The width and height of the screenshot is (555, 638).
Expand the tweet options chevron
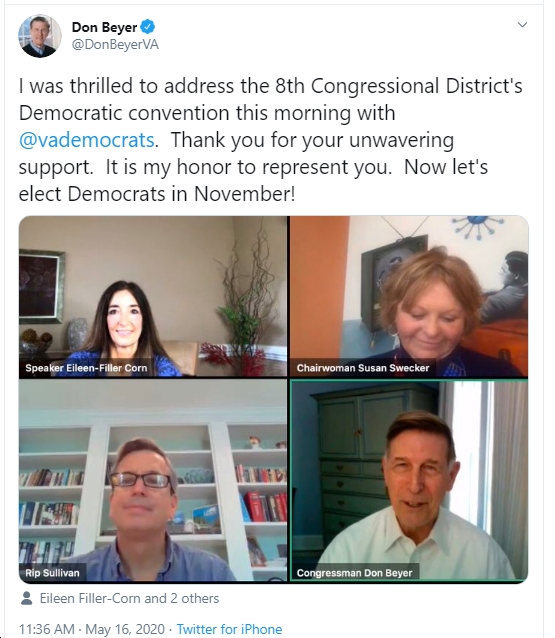pyautogui.click(x=522, y=25)
